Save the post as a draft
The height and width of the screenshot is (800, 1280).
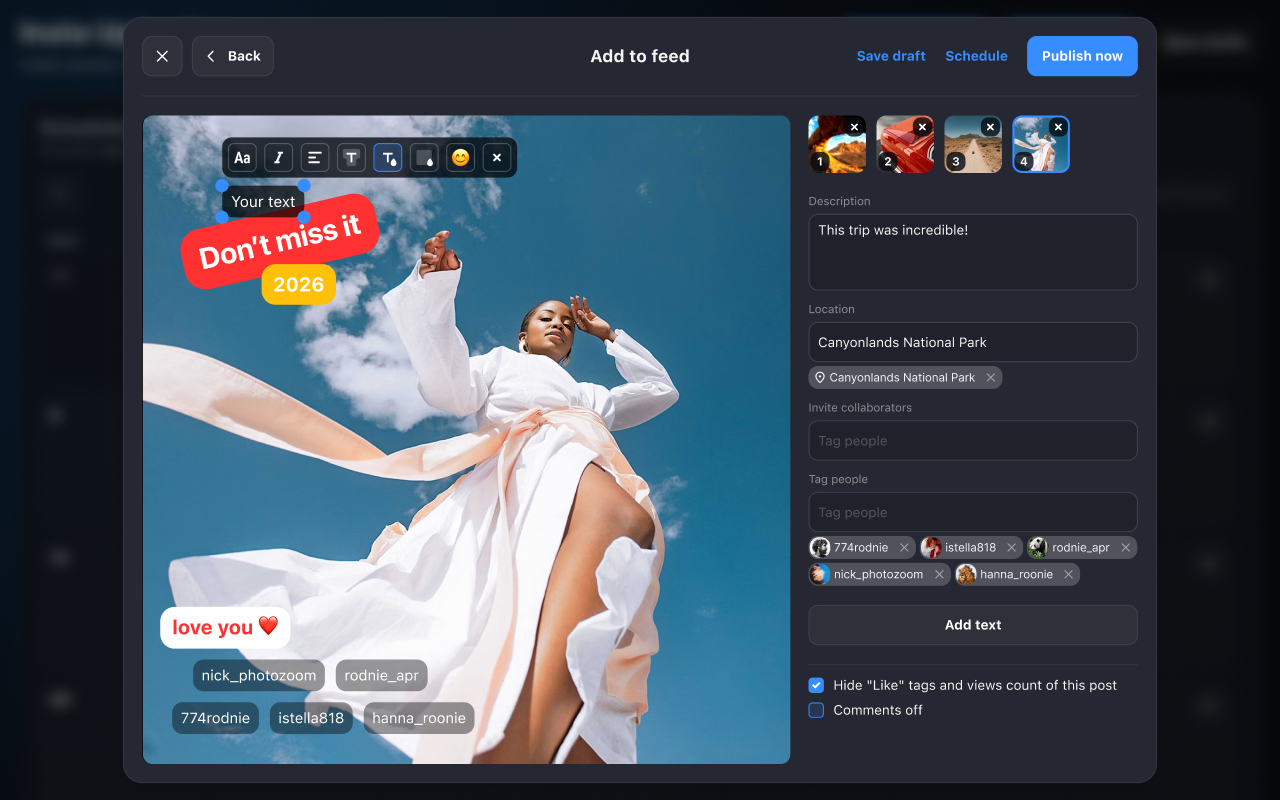[x=891, y=56]
